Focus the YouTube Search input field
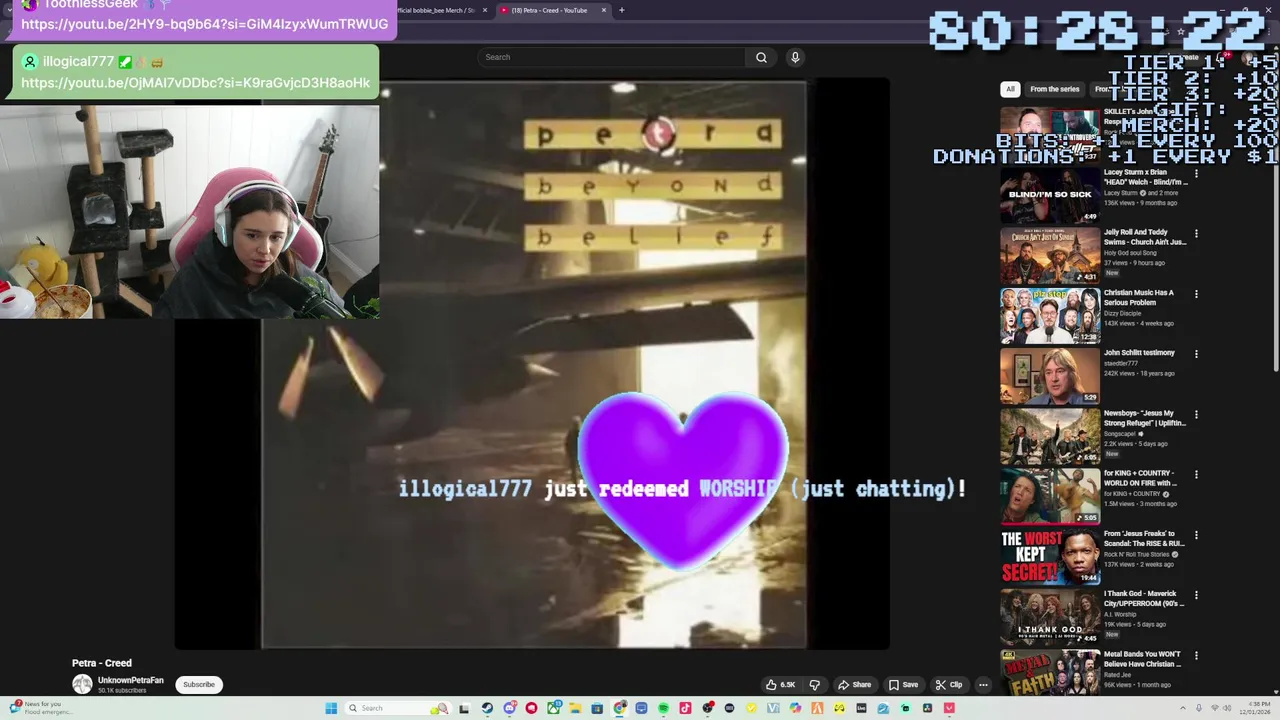This screenshot has width=1280, height=720. 613,57
